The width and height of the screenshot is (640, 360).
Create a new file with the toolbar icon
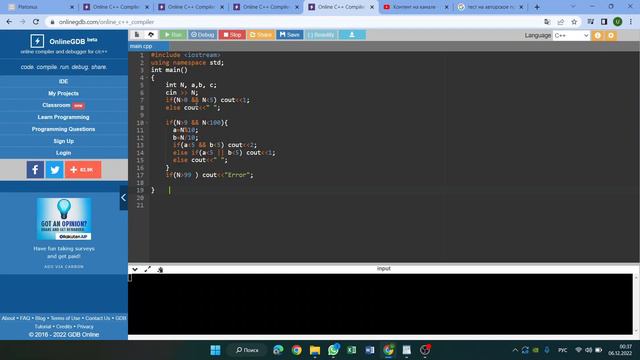[x=137, y=35]
